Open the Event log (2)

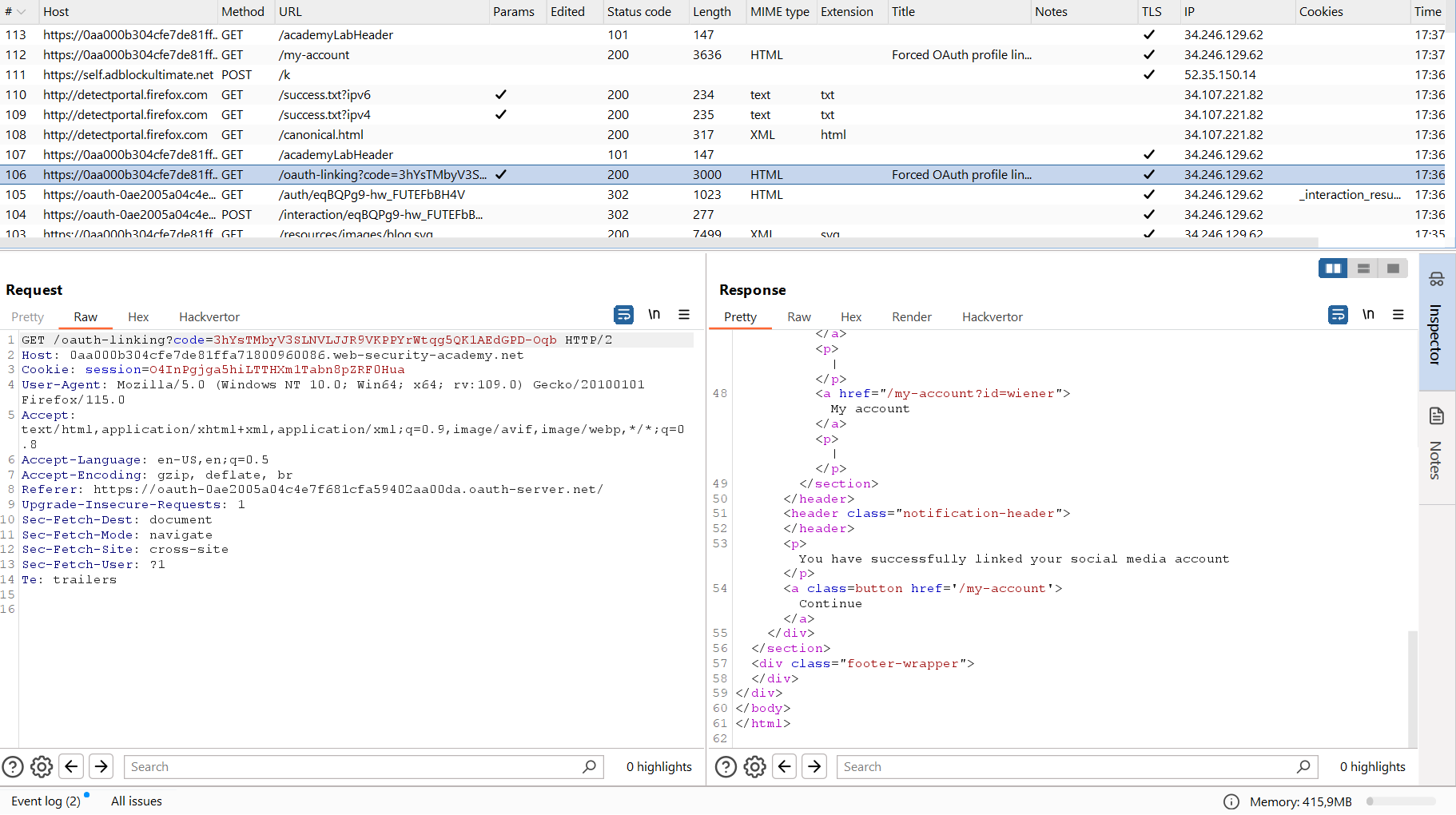click(46, 801)
